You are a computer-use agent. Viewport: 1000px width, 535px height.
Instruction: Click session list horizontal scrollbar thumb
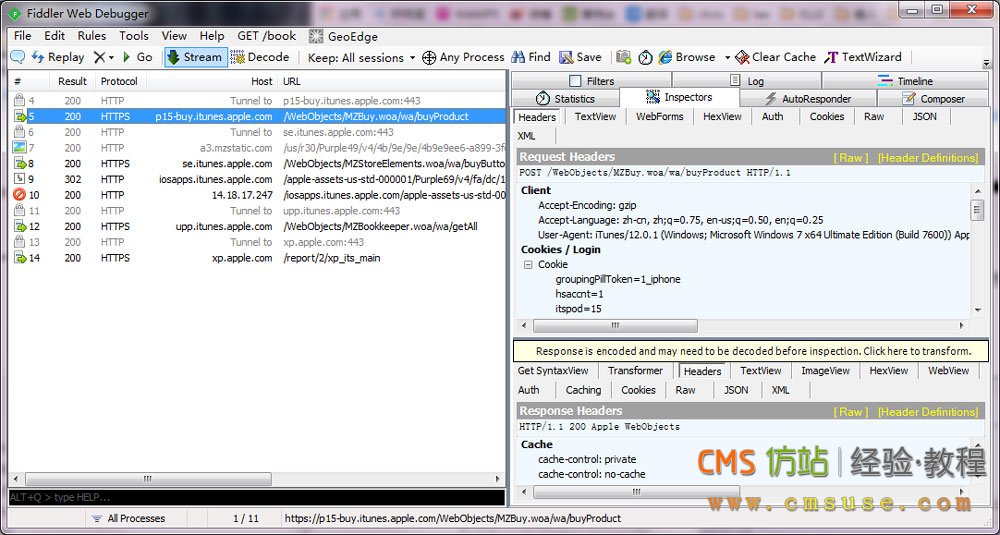[148, 478]
